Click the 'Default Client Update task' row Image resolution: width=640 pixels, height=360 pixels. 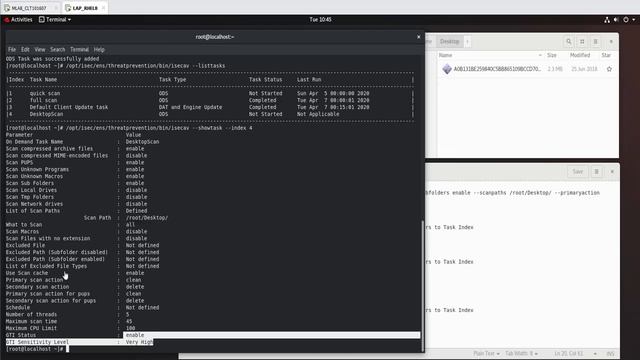[210, 107]
